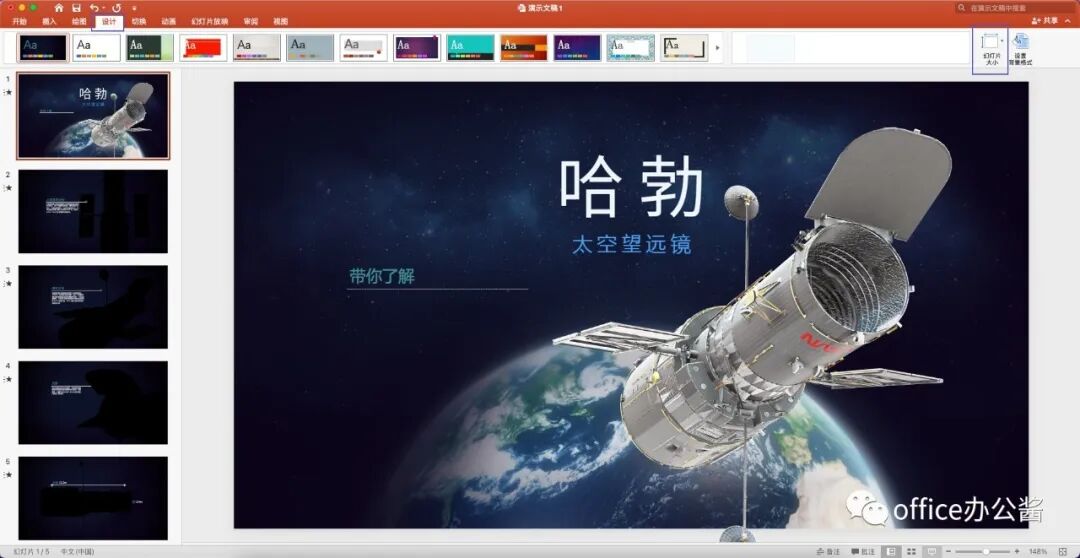Open the 开始 ribbon tab
1080x558 pixels.
tap(19, 21)
